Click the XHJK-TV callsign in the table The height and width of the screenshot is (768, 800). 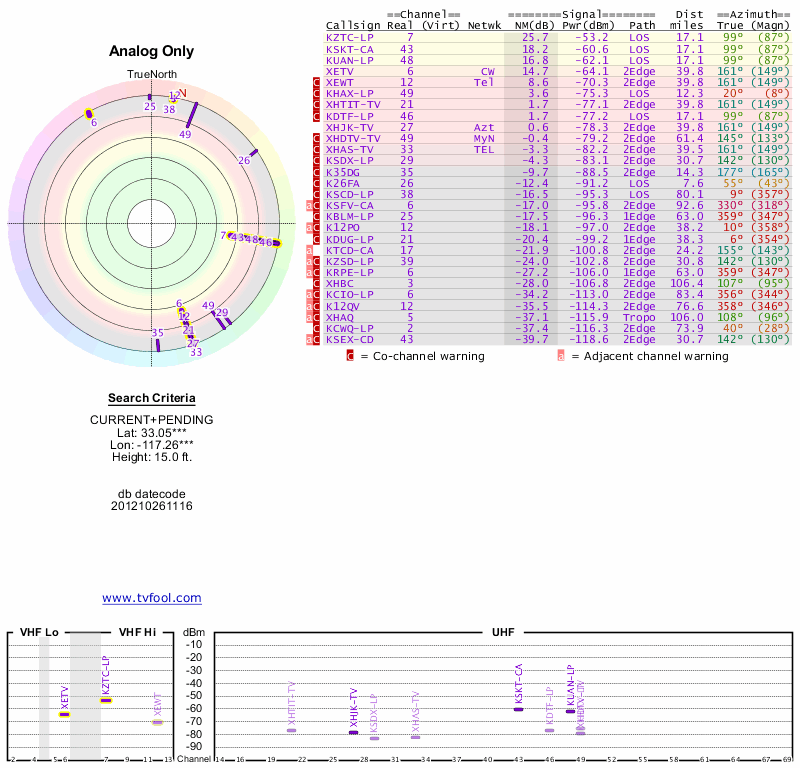pyautogui.click(x=349, y=127)
